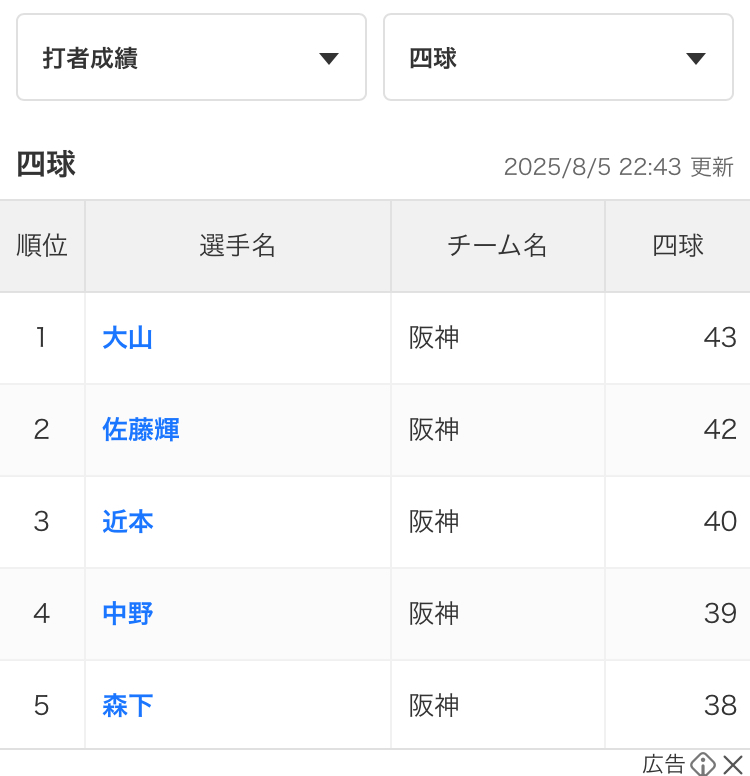
Task: Open player link 大山
Action: tap(127, 338)
